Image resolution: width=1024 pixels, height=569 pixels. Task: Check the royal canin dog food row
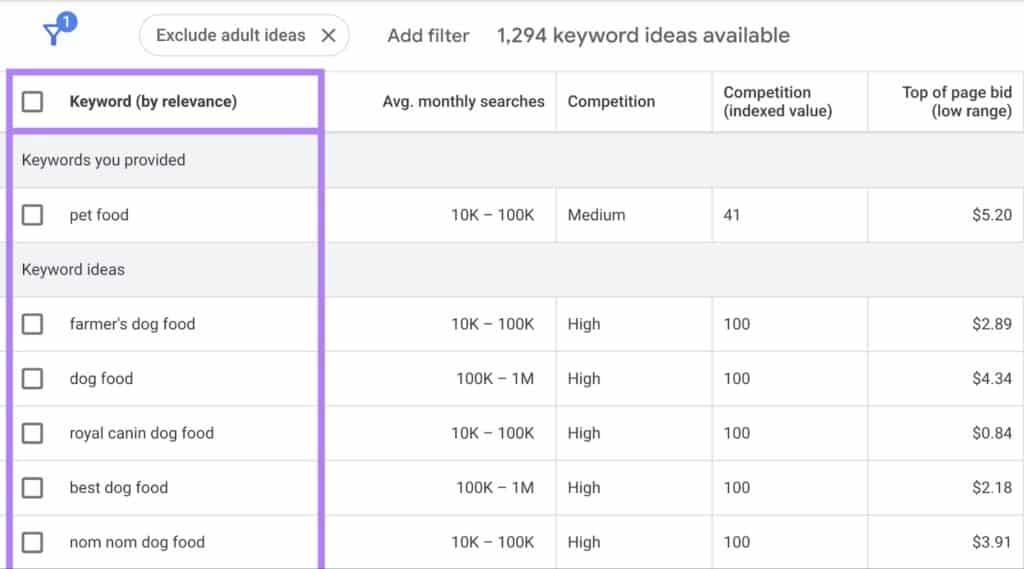point(33,433)
